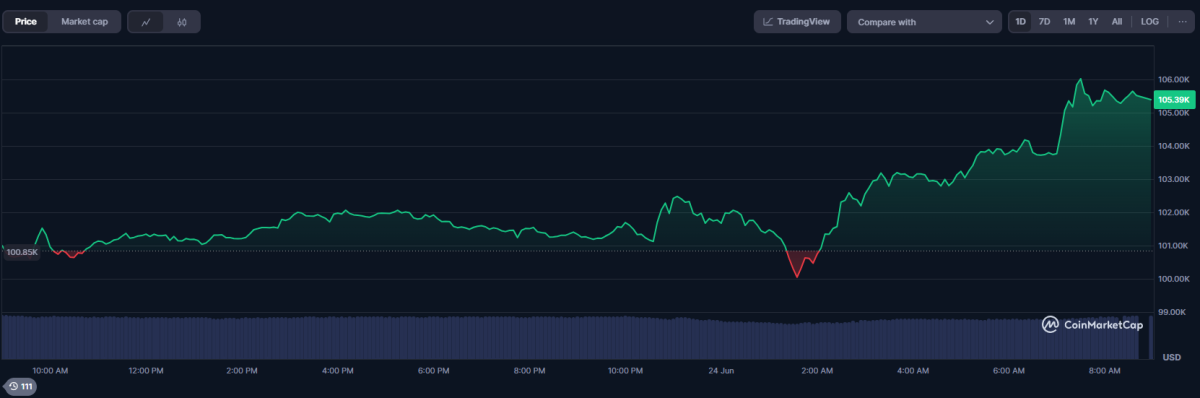
Task: Switch to candlestick chart icon
Action: coord(182,21)
